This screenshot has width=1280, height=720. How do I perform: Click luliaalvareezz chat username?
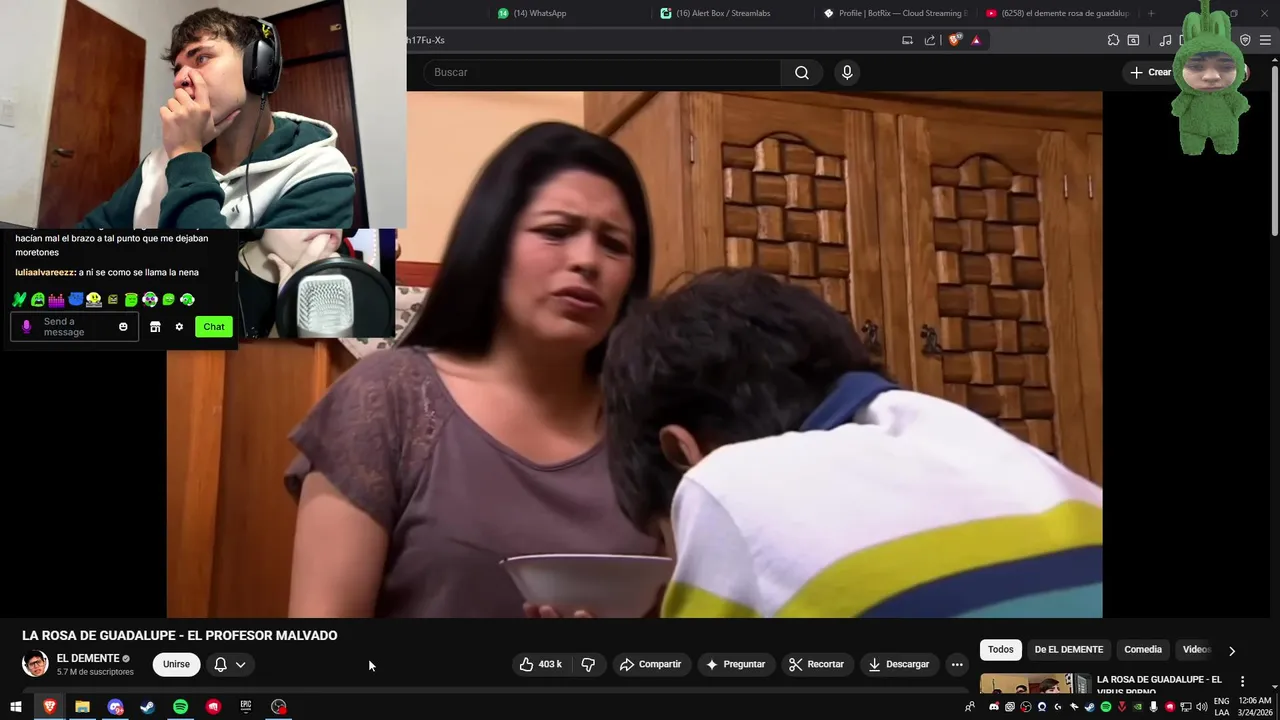pos(45,272)
